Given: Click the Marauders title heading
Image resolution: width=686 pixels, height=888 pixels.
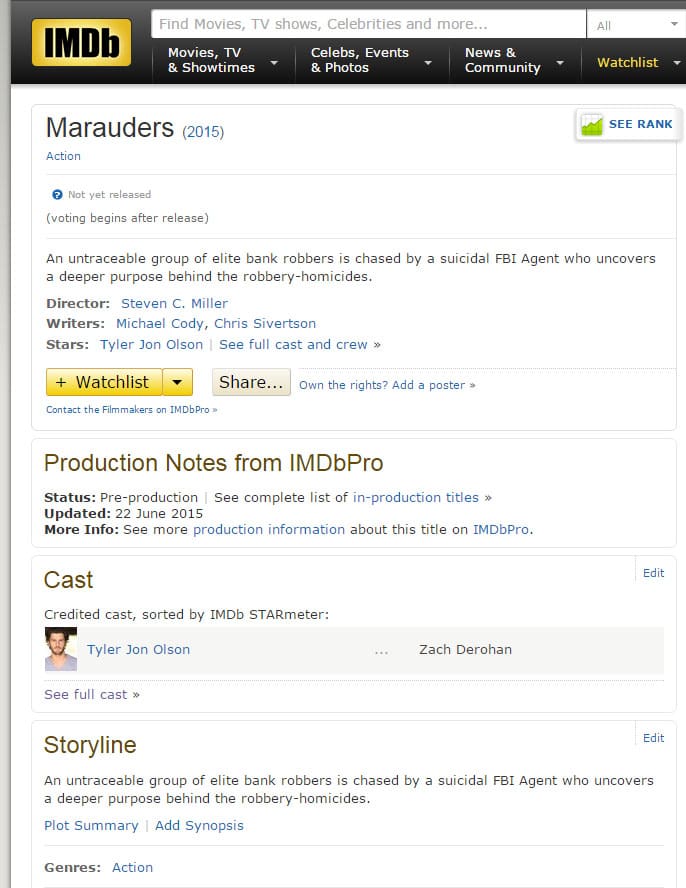Looking at the screenshot, I should (x=110, y=128).
